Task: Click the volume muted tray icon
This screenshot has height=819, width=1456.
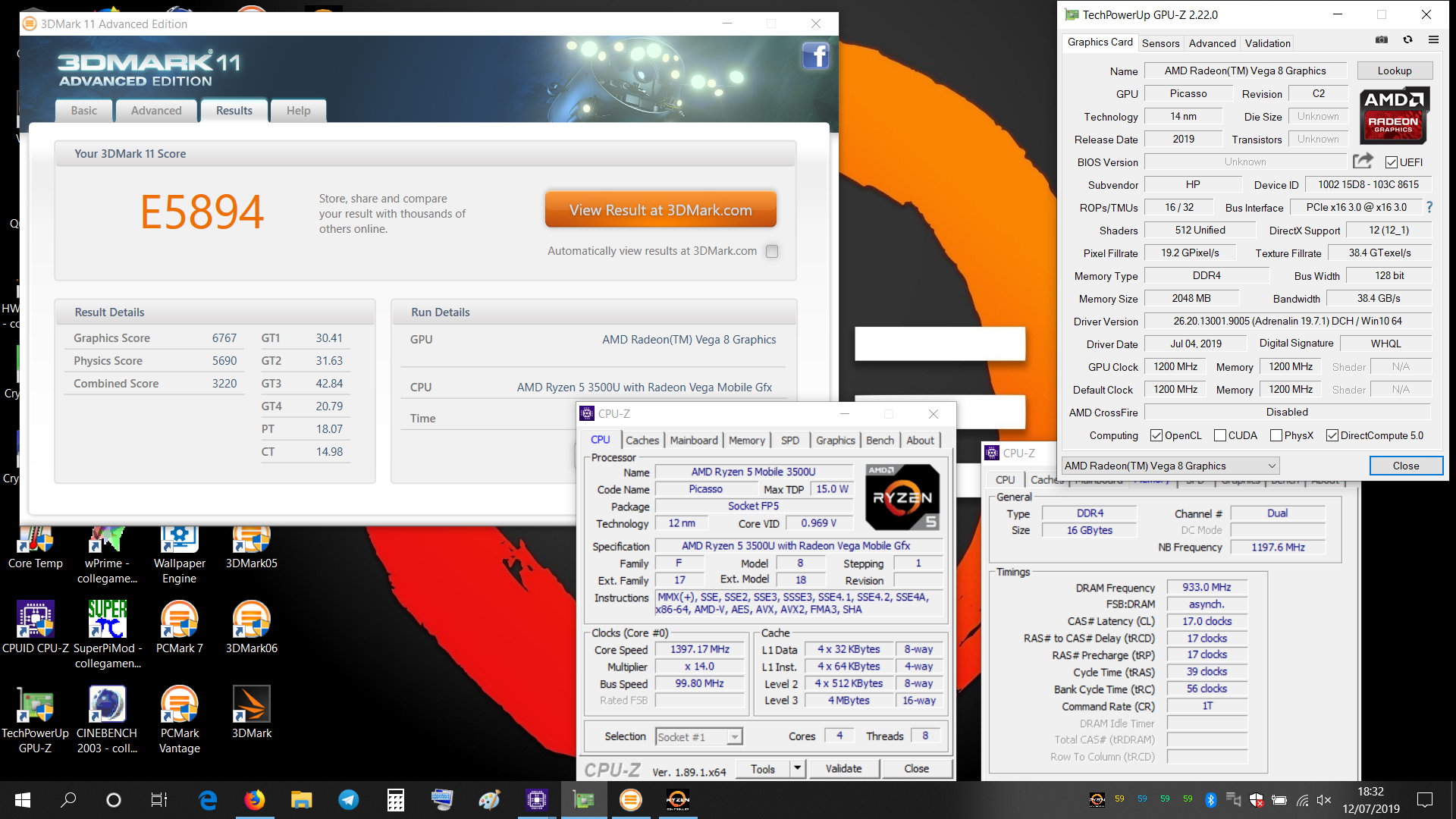Action: 1324,799
